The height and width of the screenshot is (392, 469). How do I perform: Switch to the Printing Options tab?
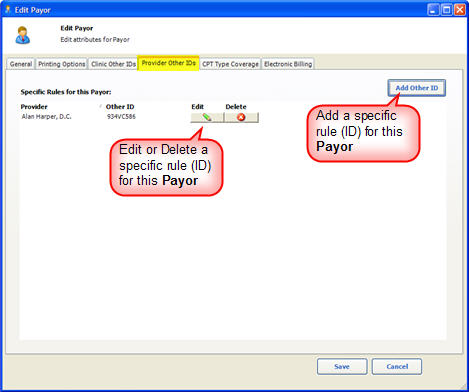[x=61, y=64]
